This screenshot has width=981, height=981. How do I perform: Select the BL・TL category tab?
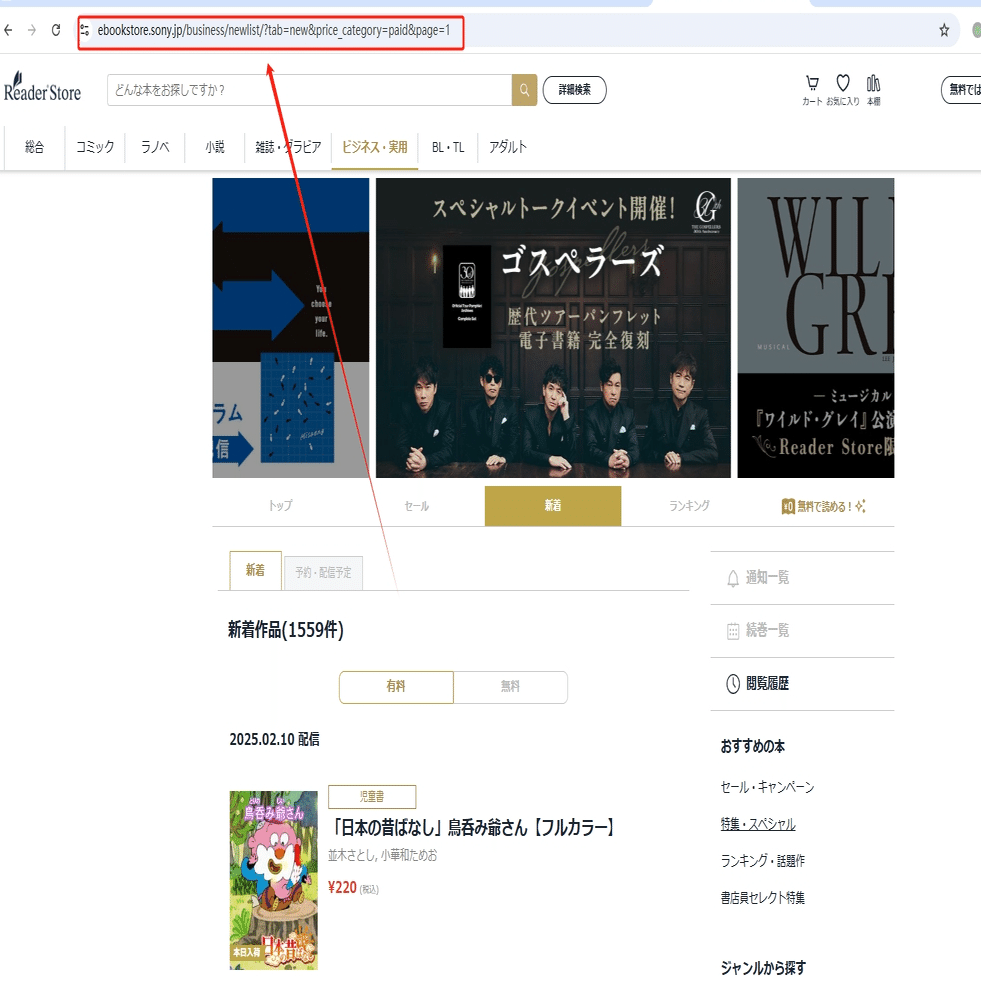click(448, 148)
